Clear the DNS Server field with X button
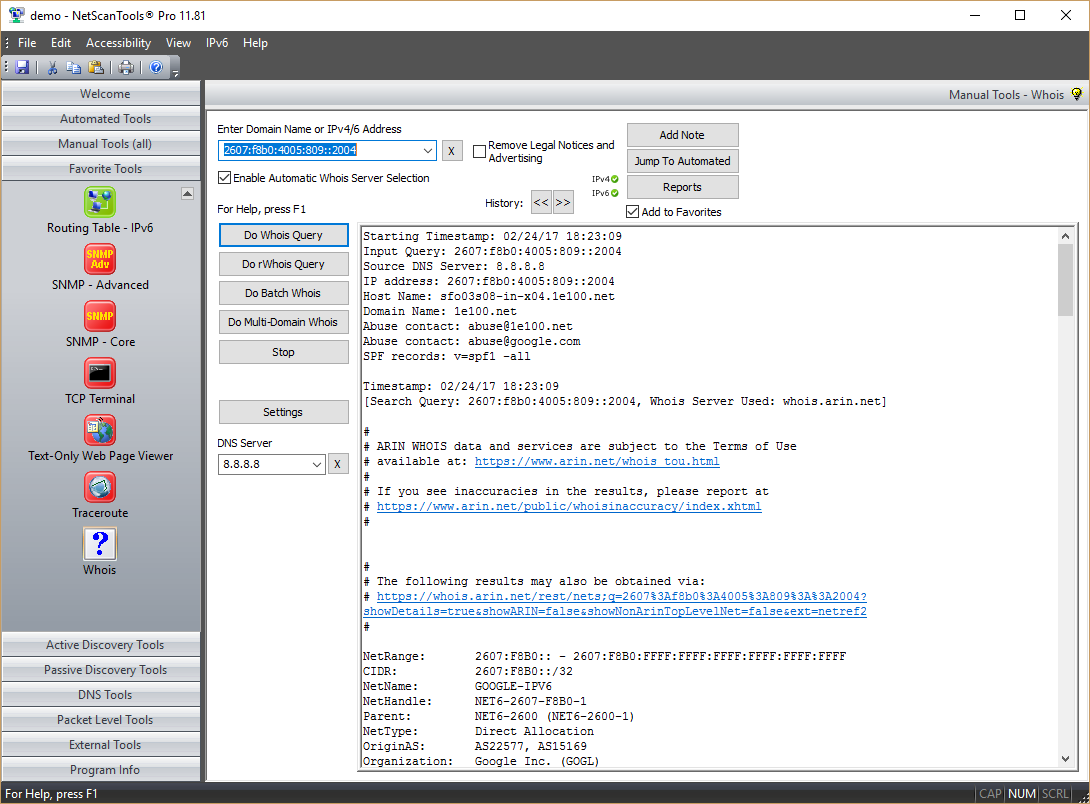This screenshot has width=1090, height=804. click(x=338, y=464)
